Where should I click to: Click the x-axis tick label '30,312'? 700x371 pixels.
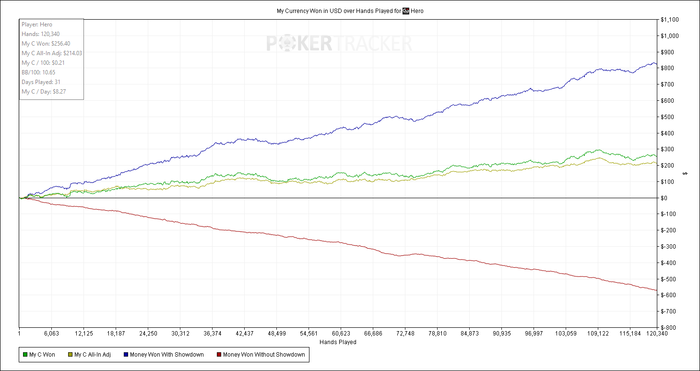pyautogui.click(x=180, y=333)
